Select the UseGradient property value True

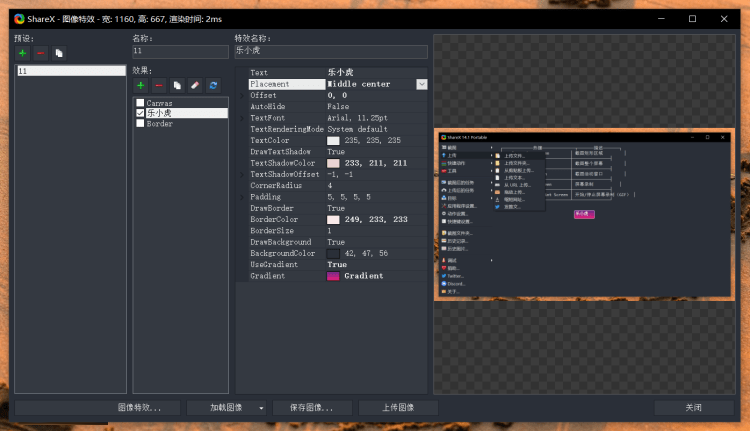337,265
